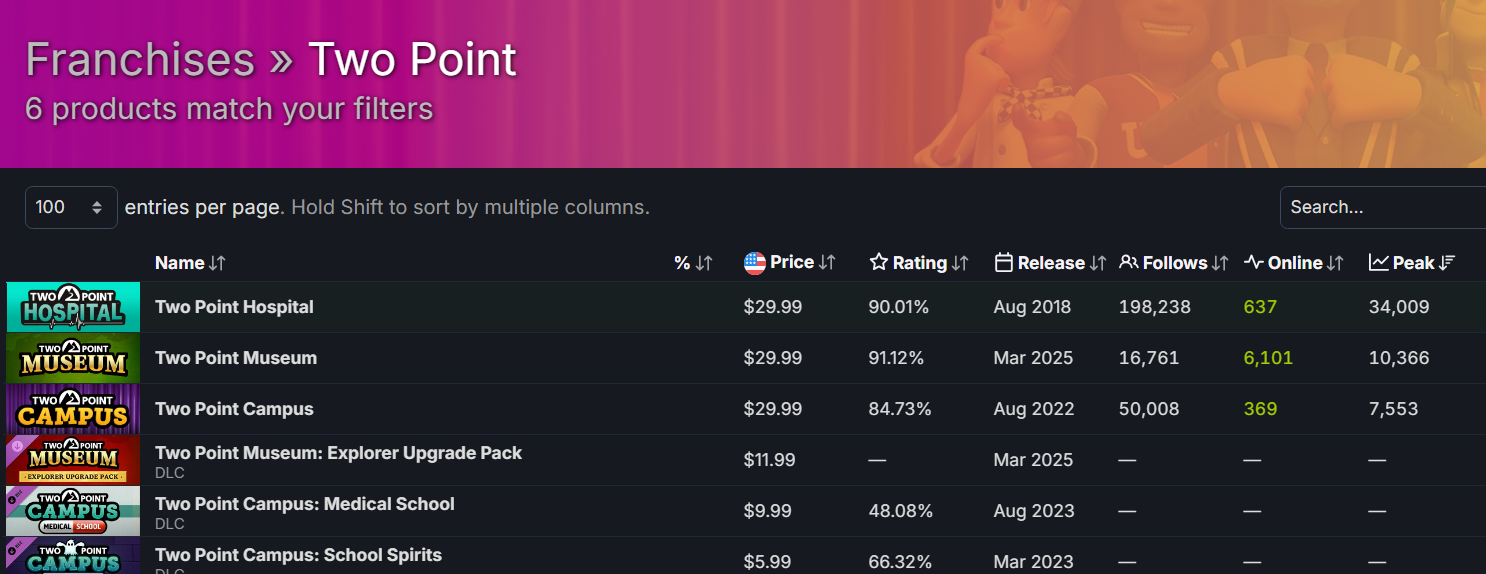Go to Franchises breadcrumb link
This screenshot has width=1486, height=574.
click(140, 60)
